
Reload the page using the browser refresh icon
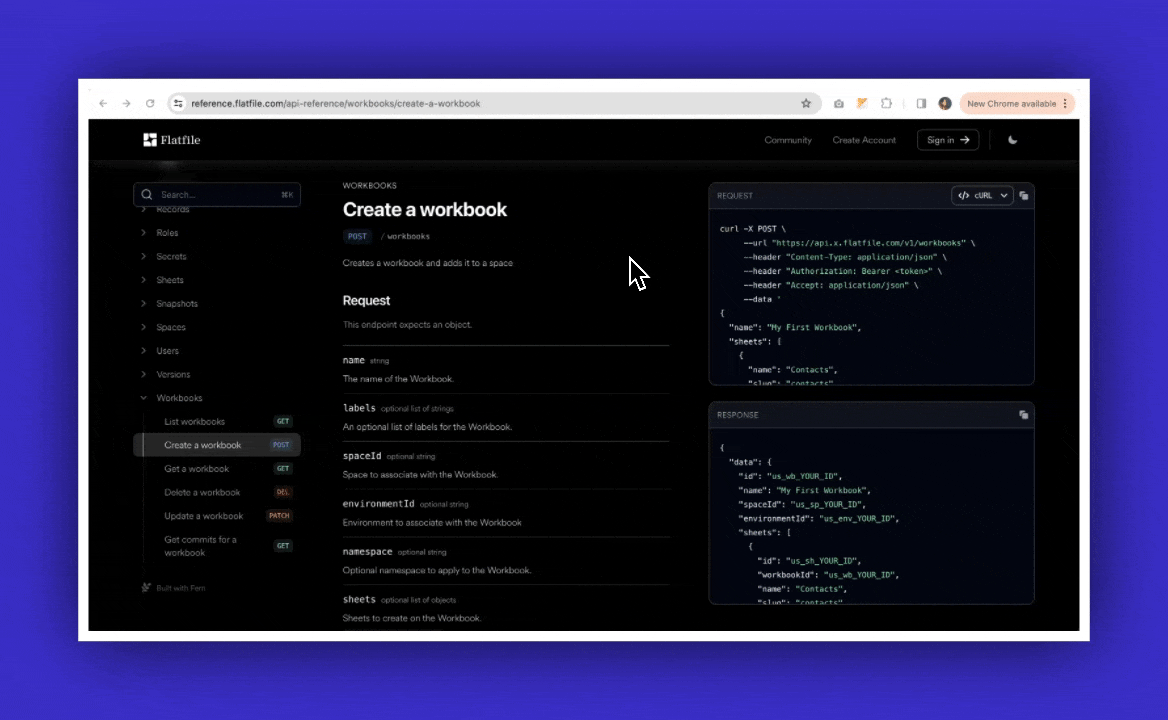point(150,103)
